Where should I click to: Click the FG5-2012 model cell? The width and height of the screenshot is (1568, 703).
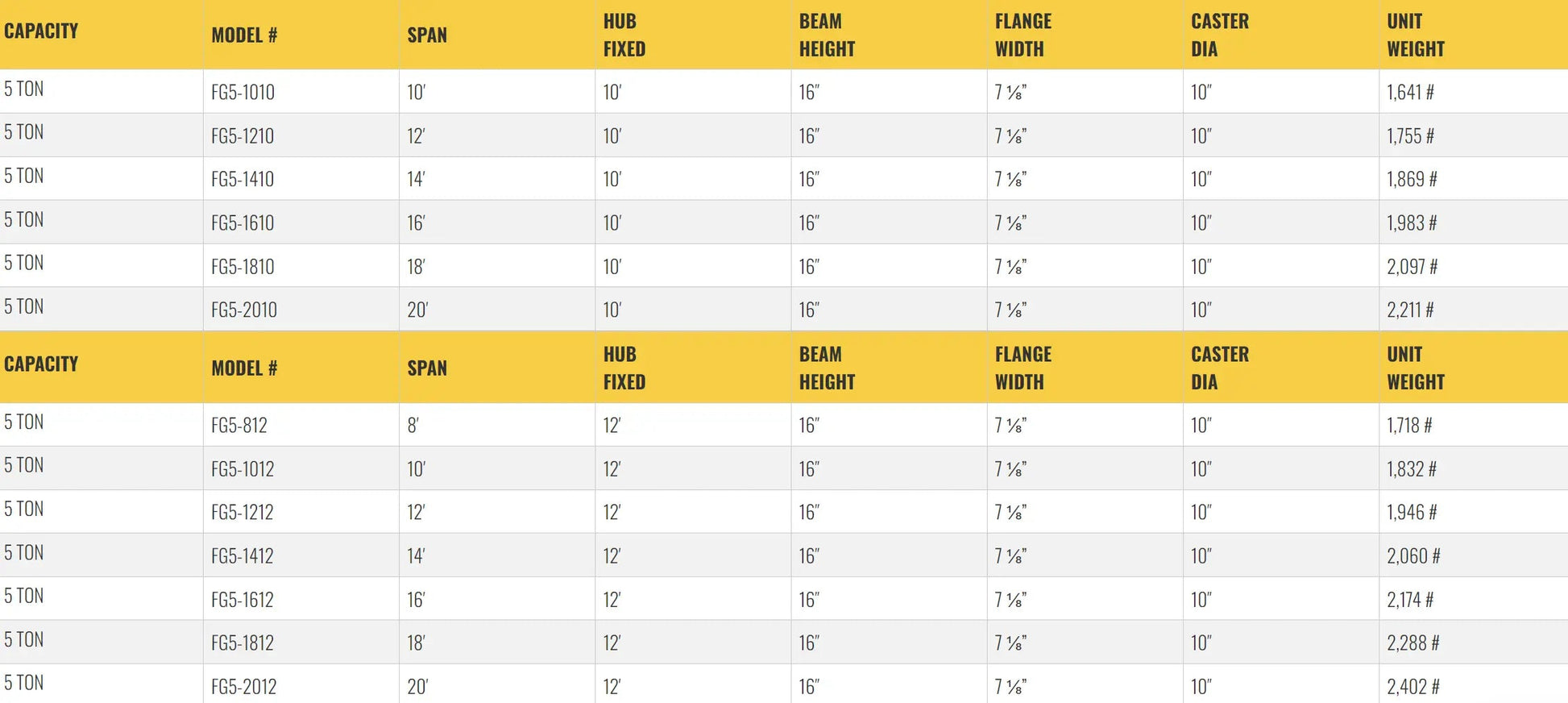[x=243, y=687]
